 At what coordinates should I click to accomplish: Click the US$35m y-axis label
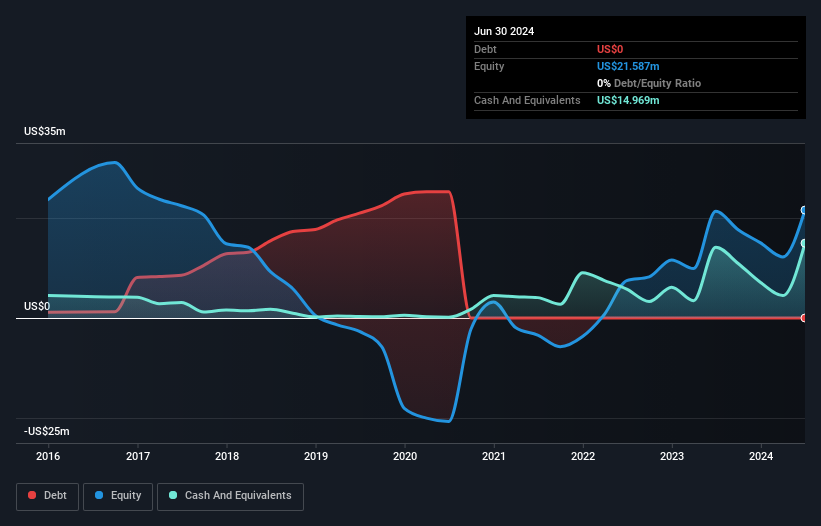(45, 131)
